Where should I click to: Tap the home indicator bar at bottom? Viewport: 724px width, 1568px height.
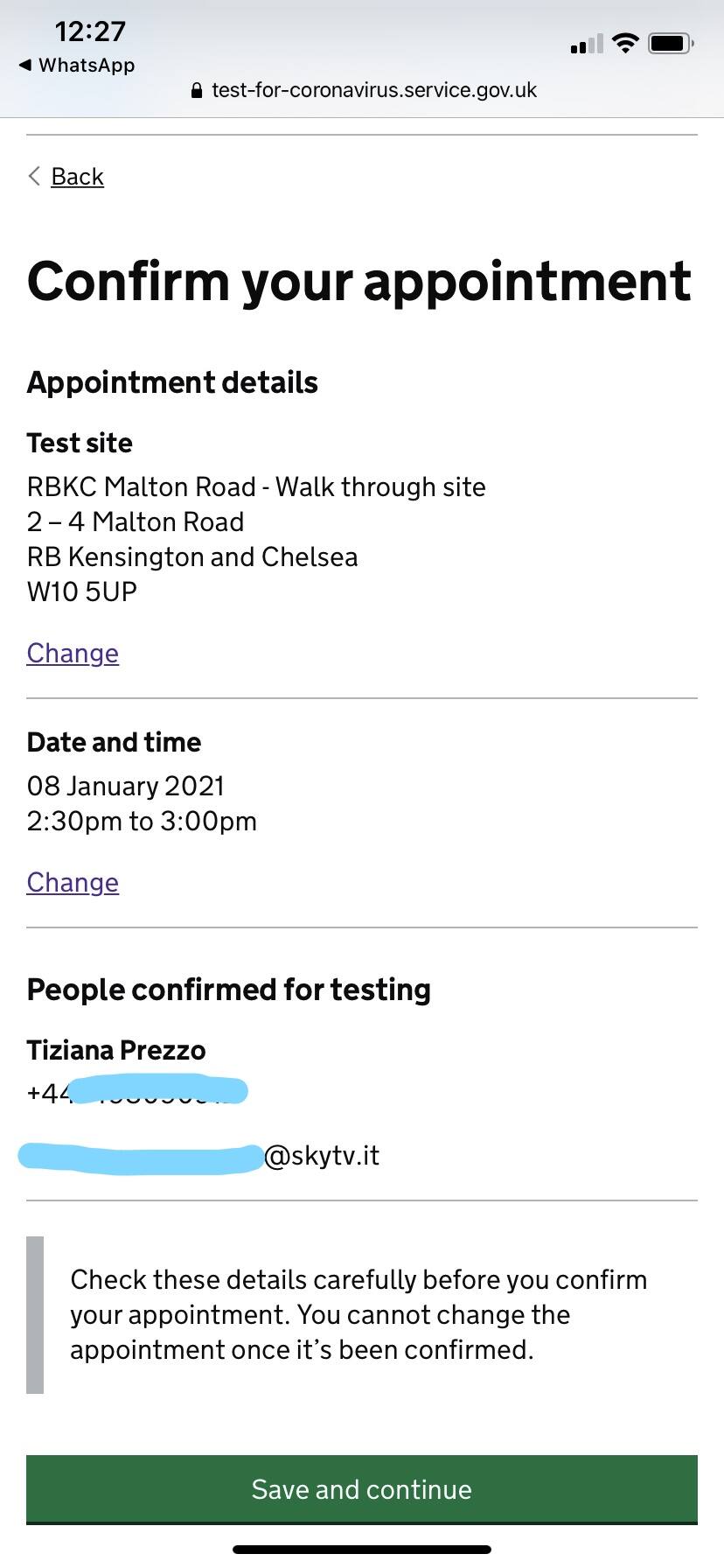[x=362, y=1549]
